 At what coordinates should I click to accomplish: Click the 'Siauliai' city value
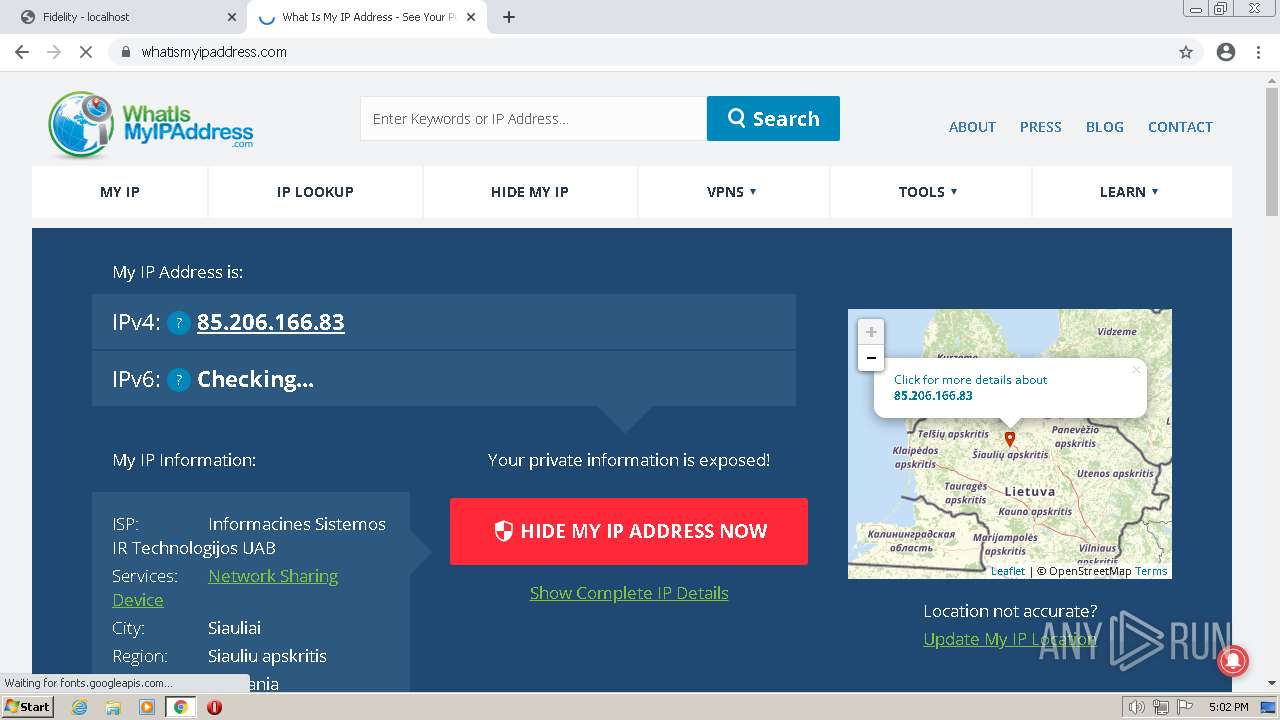point(234,628)
